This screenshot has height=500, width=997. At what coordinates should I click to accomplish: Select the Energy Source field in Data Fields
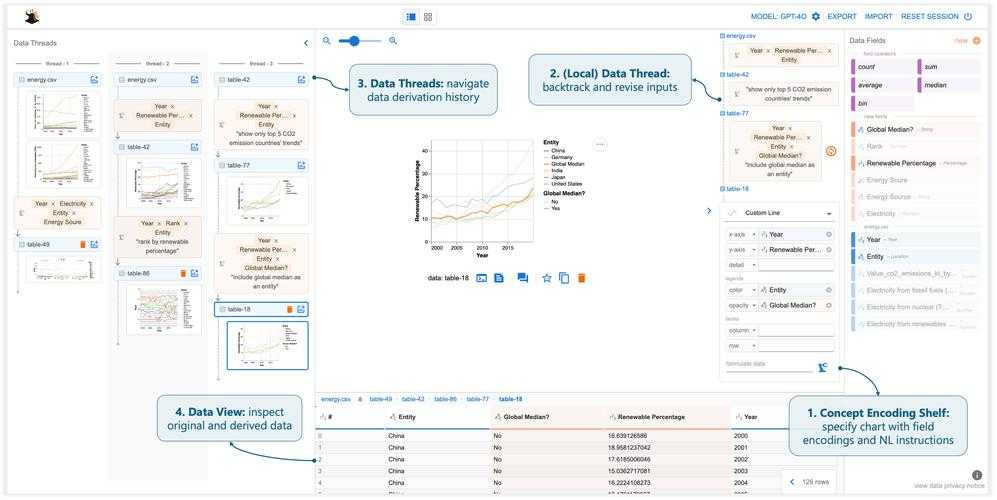915,197
